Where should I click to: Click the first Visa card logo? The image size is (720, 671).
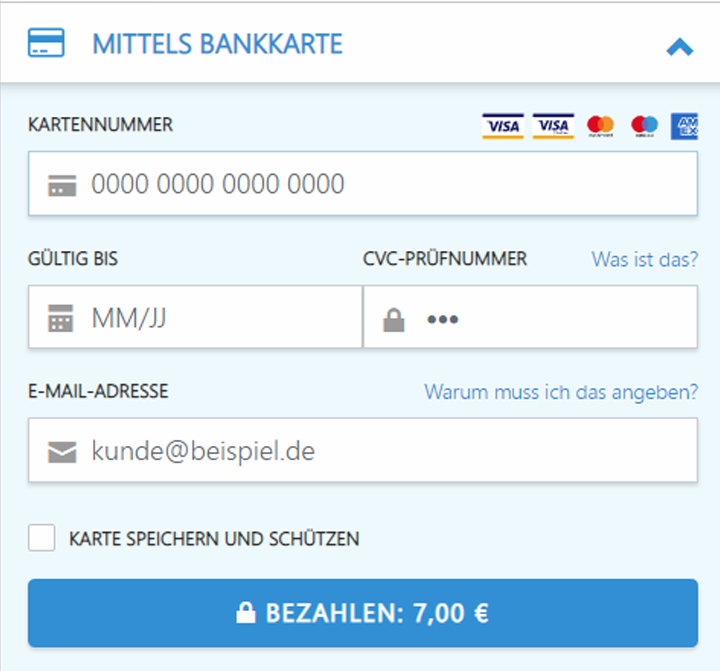coord(502,125)
